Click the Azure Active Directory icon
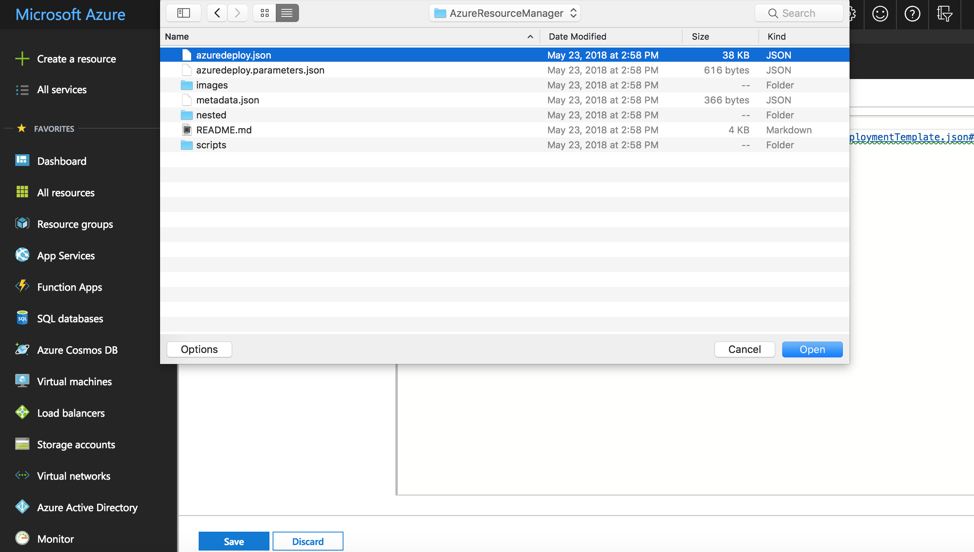Image resolution: width=974 pixels, height=552 pixels. 22,507
